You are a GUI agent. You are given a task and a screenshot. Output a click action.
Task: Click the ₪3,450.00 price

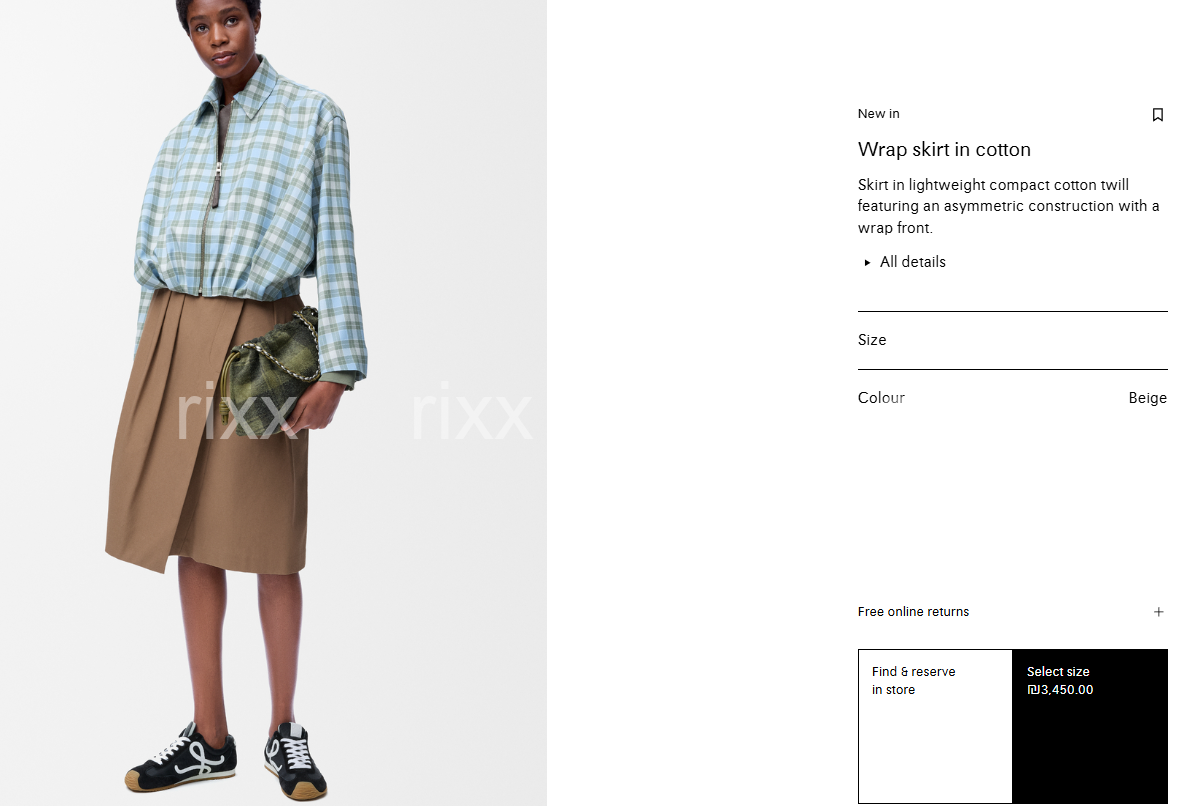1060,690
